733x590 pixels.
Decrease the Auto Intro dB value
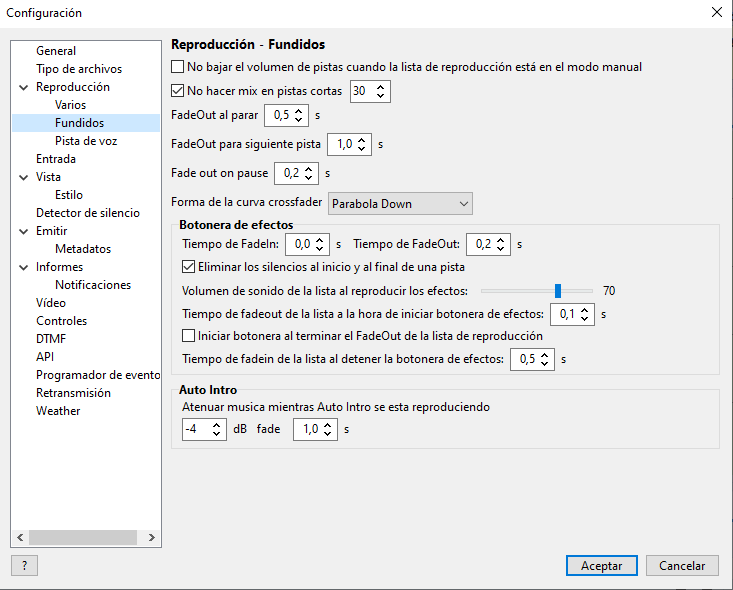(x=219, y=435)
